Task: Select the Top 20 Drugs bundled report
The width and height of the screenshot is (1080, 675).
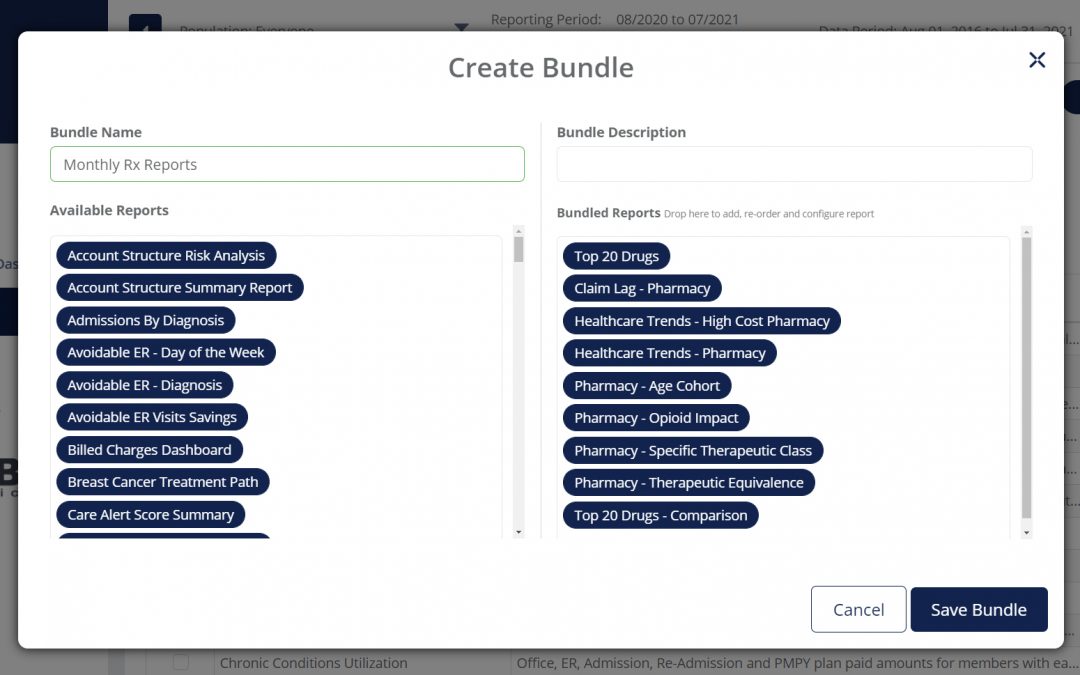Action: click(616, 256)
